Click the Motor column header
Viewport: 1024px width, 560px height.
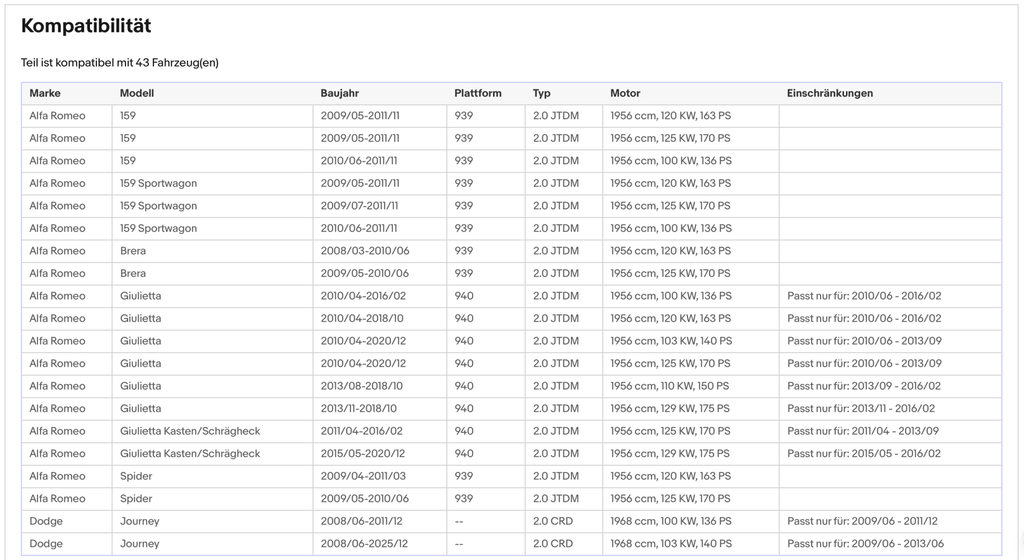click(x=625, y=93)
